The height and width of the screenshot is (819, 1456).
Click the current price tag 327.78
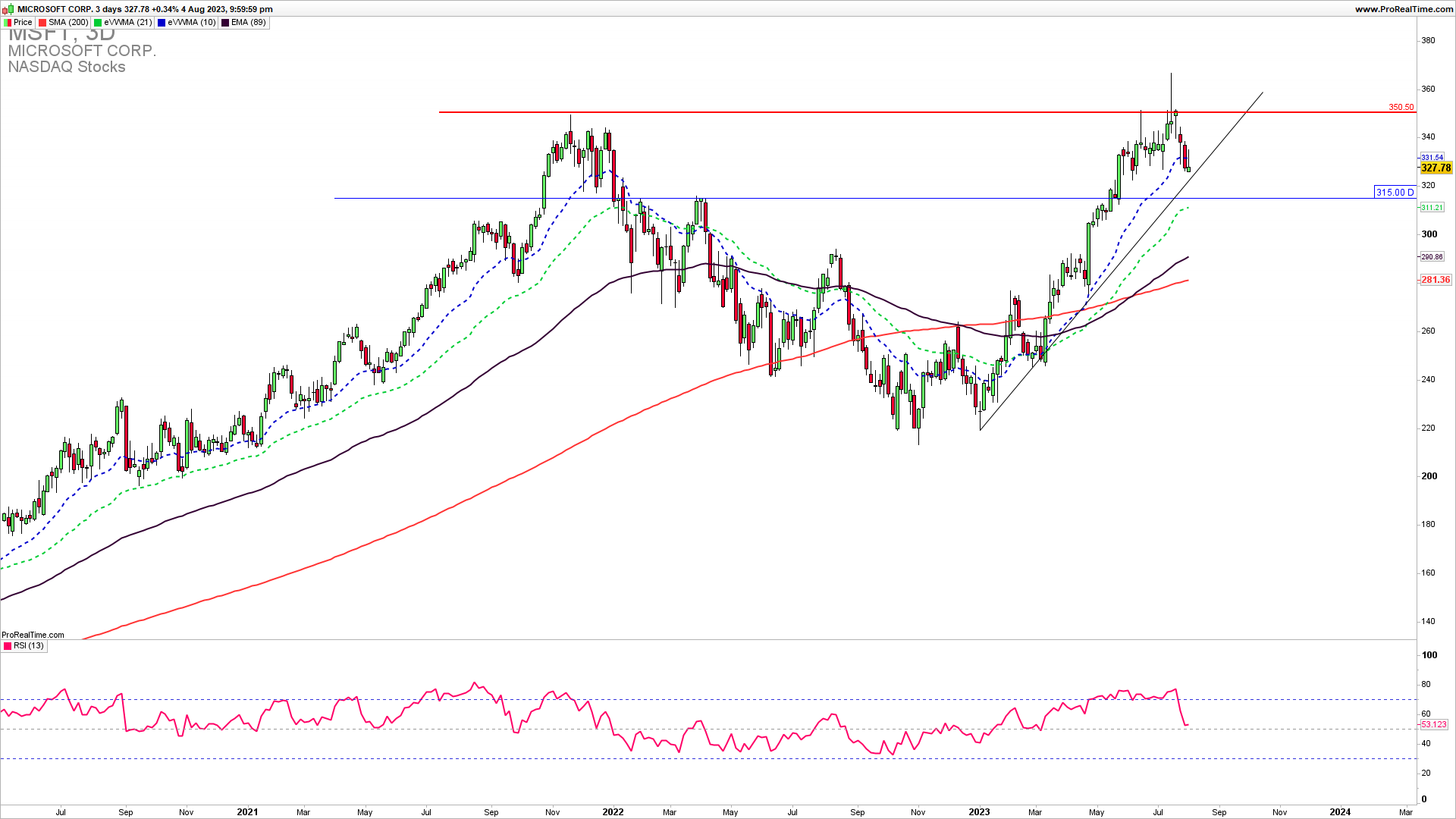click(1436, 168)
